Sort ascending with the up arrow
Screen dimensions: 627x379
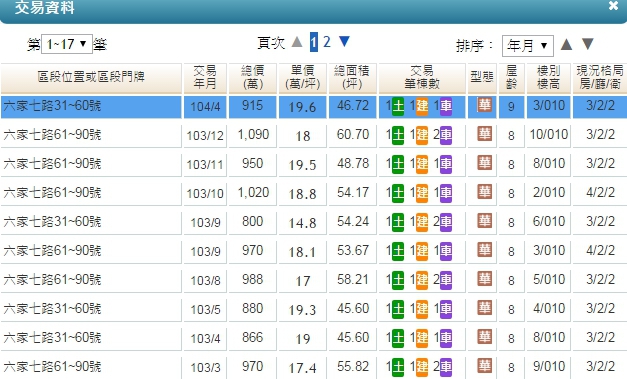[x=566, y=44]
